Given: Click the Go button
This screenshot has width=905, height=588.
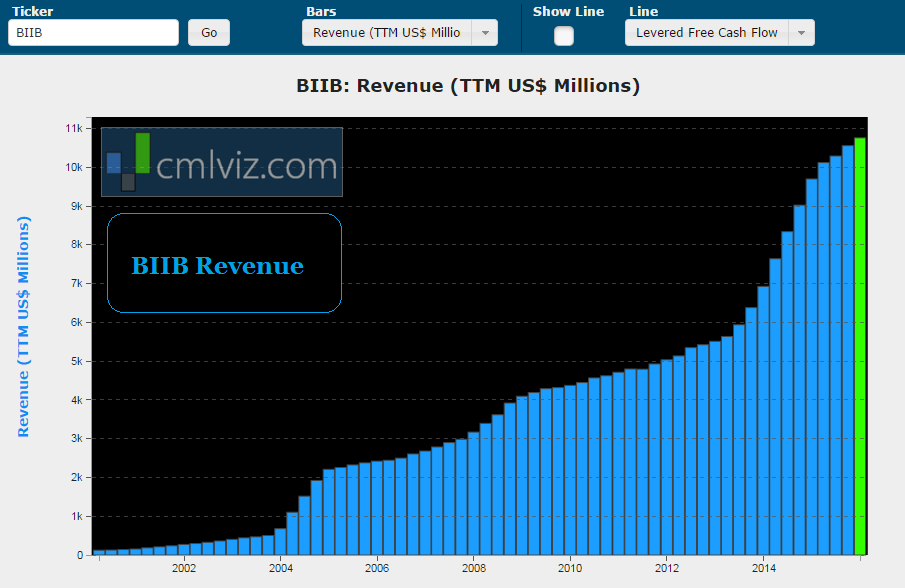Looking at the screenshot, I should coord(209,33).
